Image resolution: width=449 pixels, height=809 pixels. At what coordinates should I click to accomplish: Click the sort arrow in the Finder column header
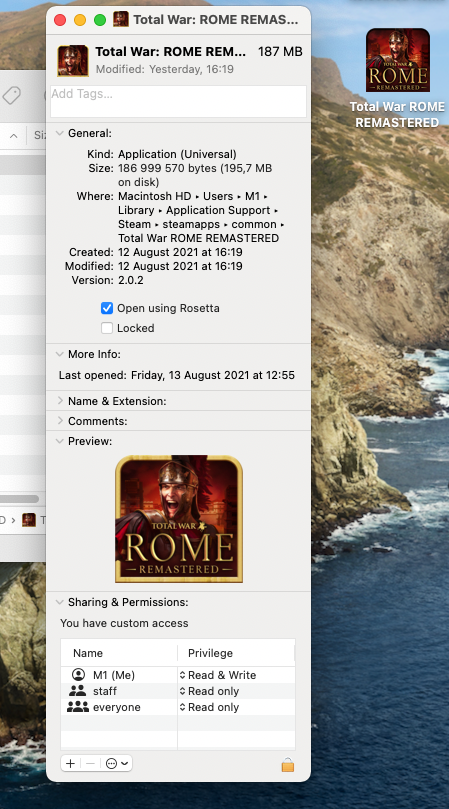(13, 136)
